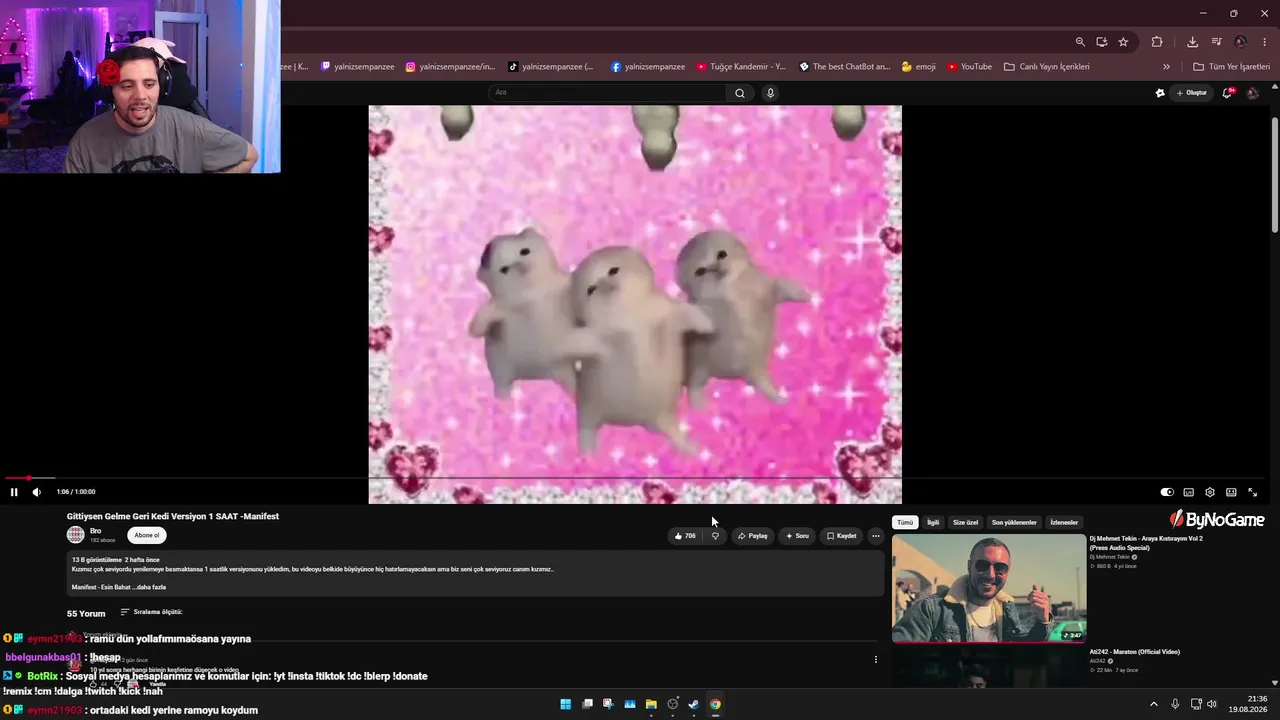Toggle subtitles in the video player
This screenshot has height=720, width=1280.
1188,492
